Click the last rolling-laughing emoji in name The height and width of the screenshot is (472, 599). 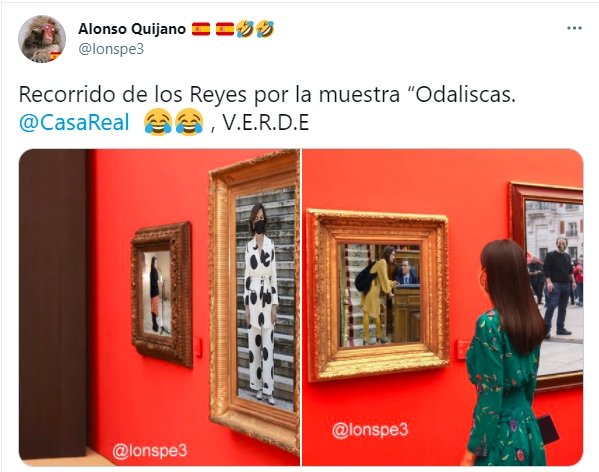coord(265,29)
